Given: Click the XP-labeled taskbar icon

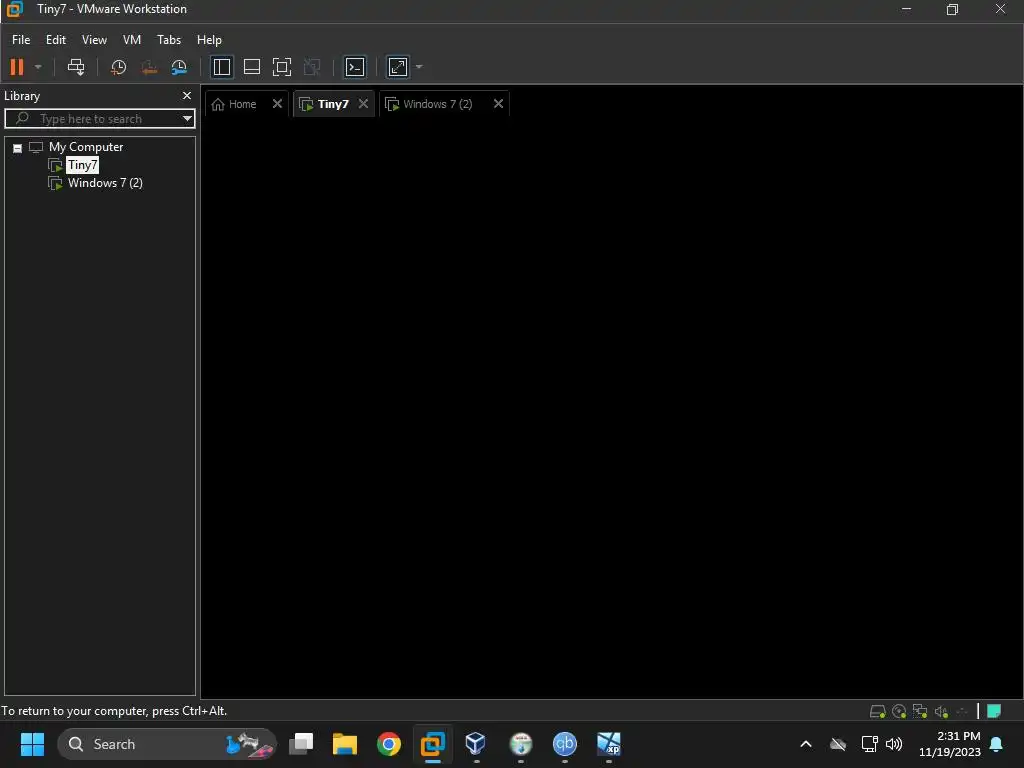Looking at the screenshot, I should (x=609, y=744).
